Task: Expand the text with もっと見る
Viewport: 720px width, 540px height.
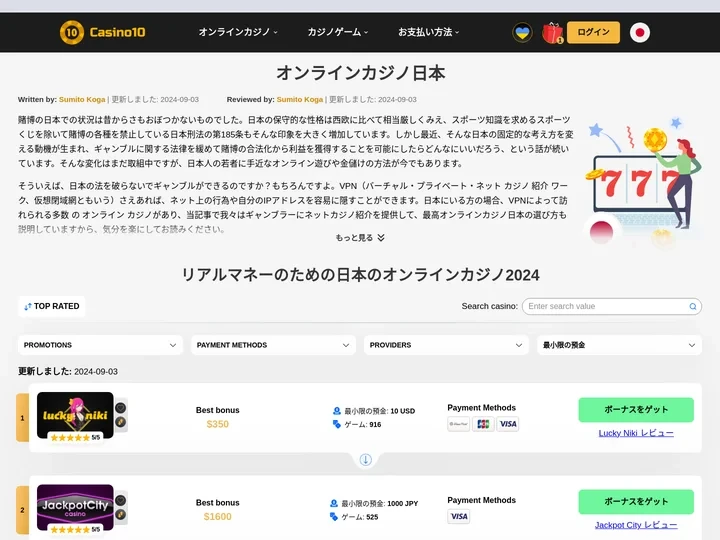Action: [360, 237]
